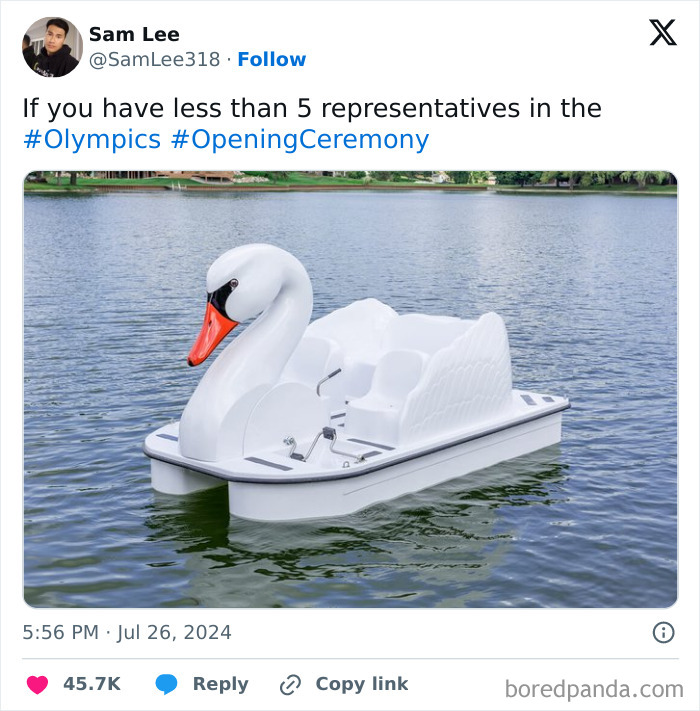700x711 pixels.
Task: Click the X logo icon
Action: tap(663, 32)
